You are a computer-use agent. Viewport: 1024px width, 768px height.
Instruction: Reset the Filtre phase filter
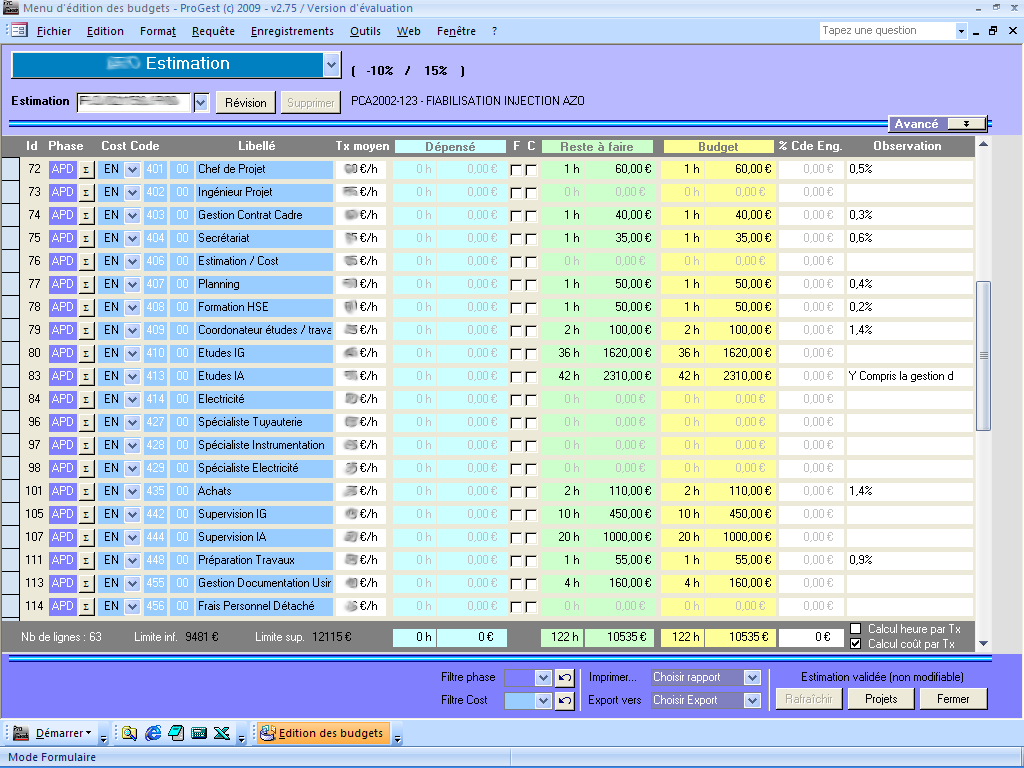tap(565, 677)
